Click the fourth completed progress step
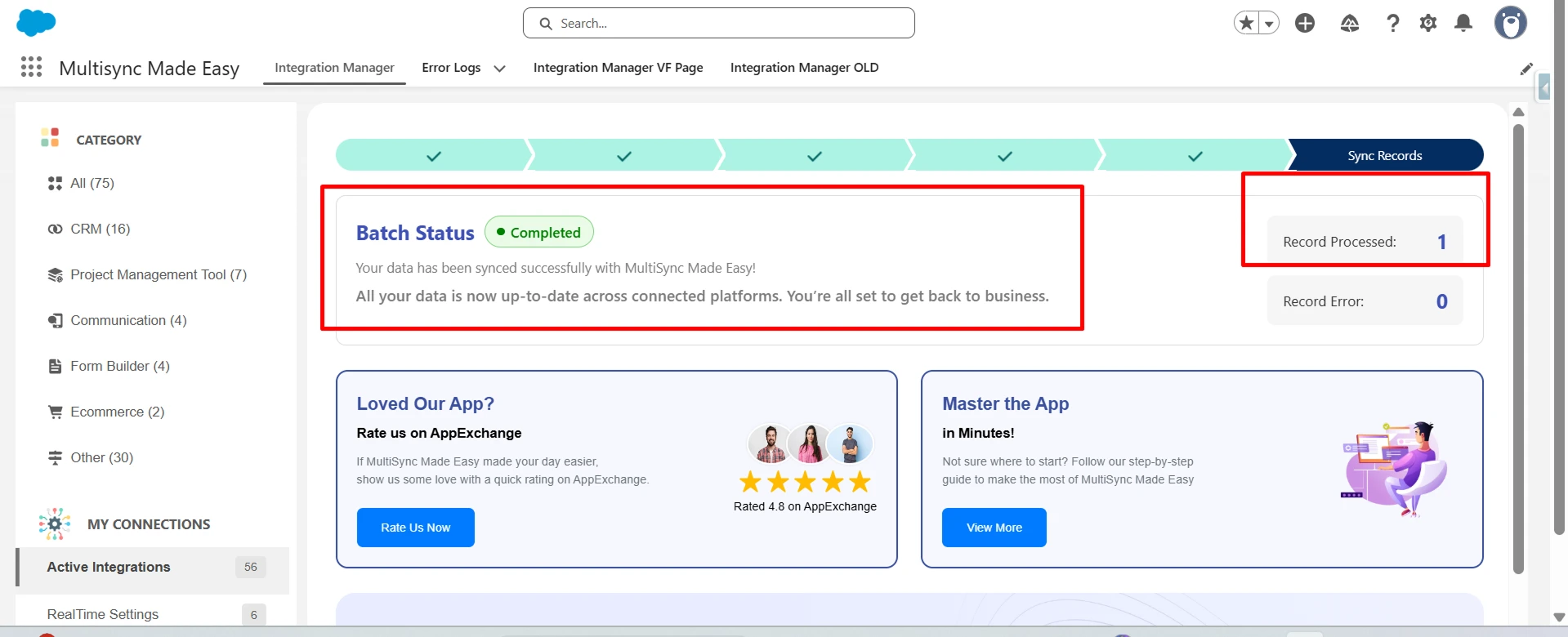 coord(1005,155)
